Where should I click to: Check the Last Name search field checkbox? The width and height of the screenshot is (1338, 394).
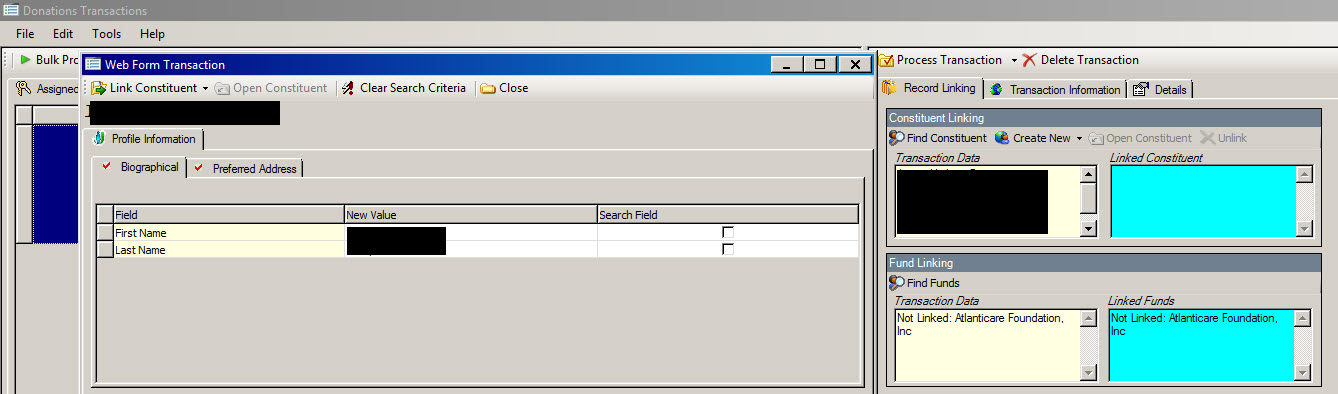coord(728,250)
